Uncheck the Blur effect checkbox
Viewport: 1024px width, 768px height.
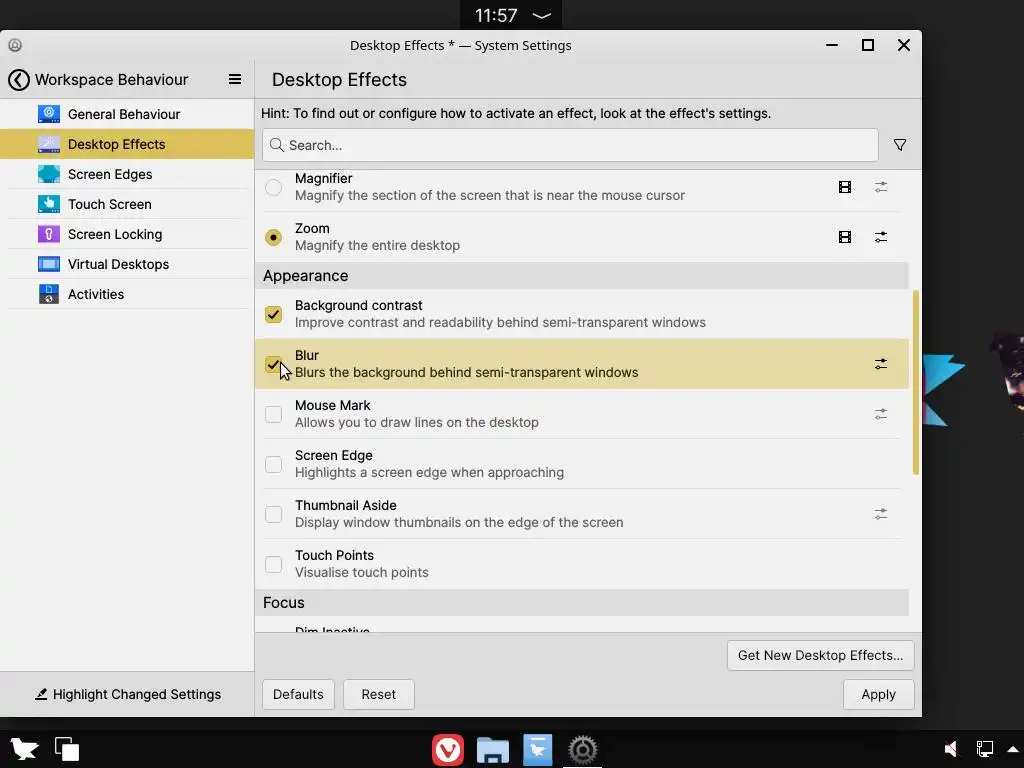(x=273, y=364)
